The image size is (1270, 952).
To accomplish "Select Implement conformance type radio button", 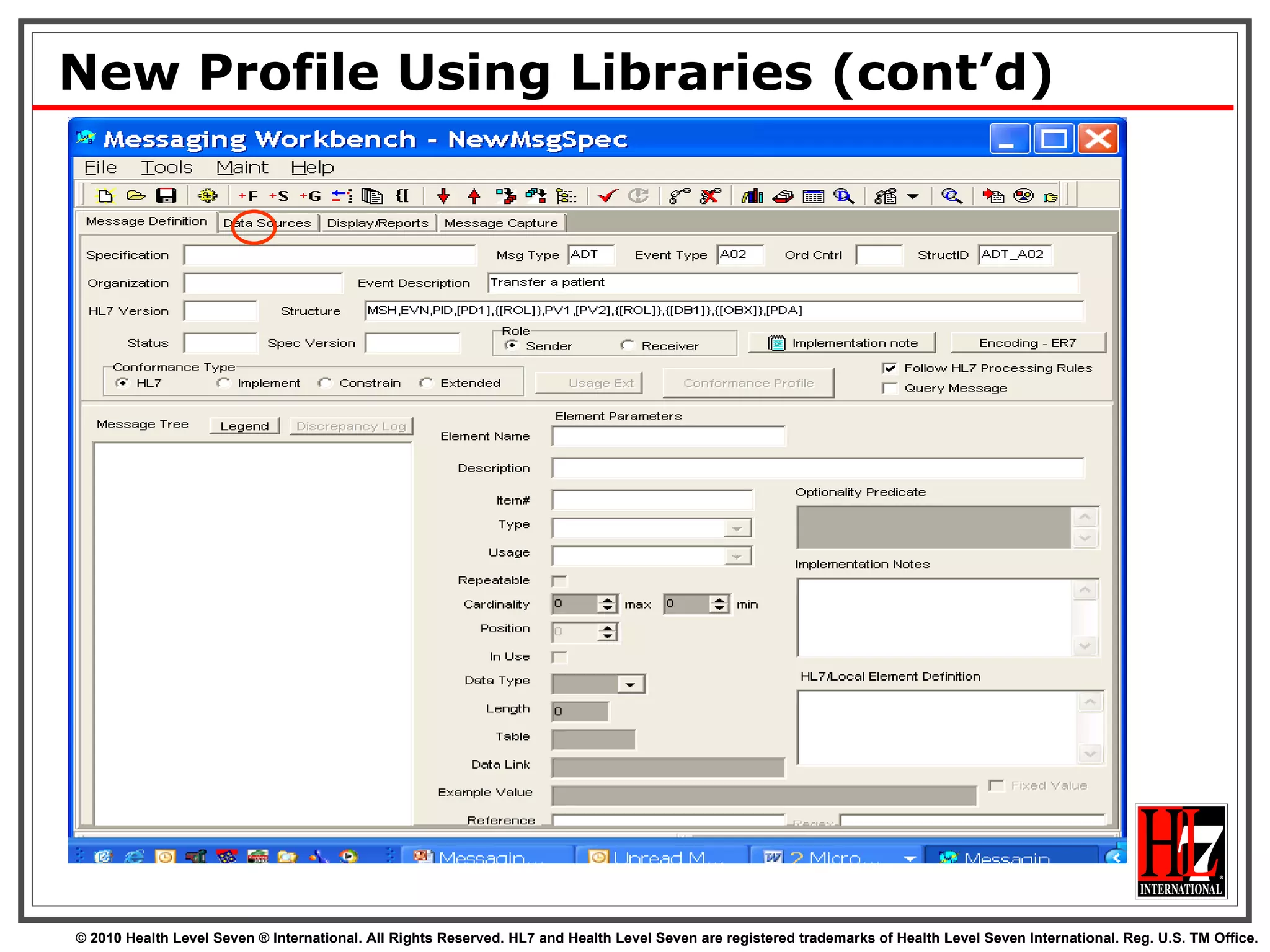I will click(223, 383).
